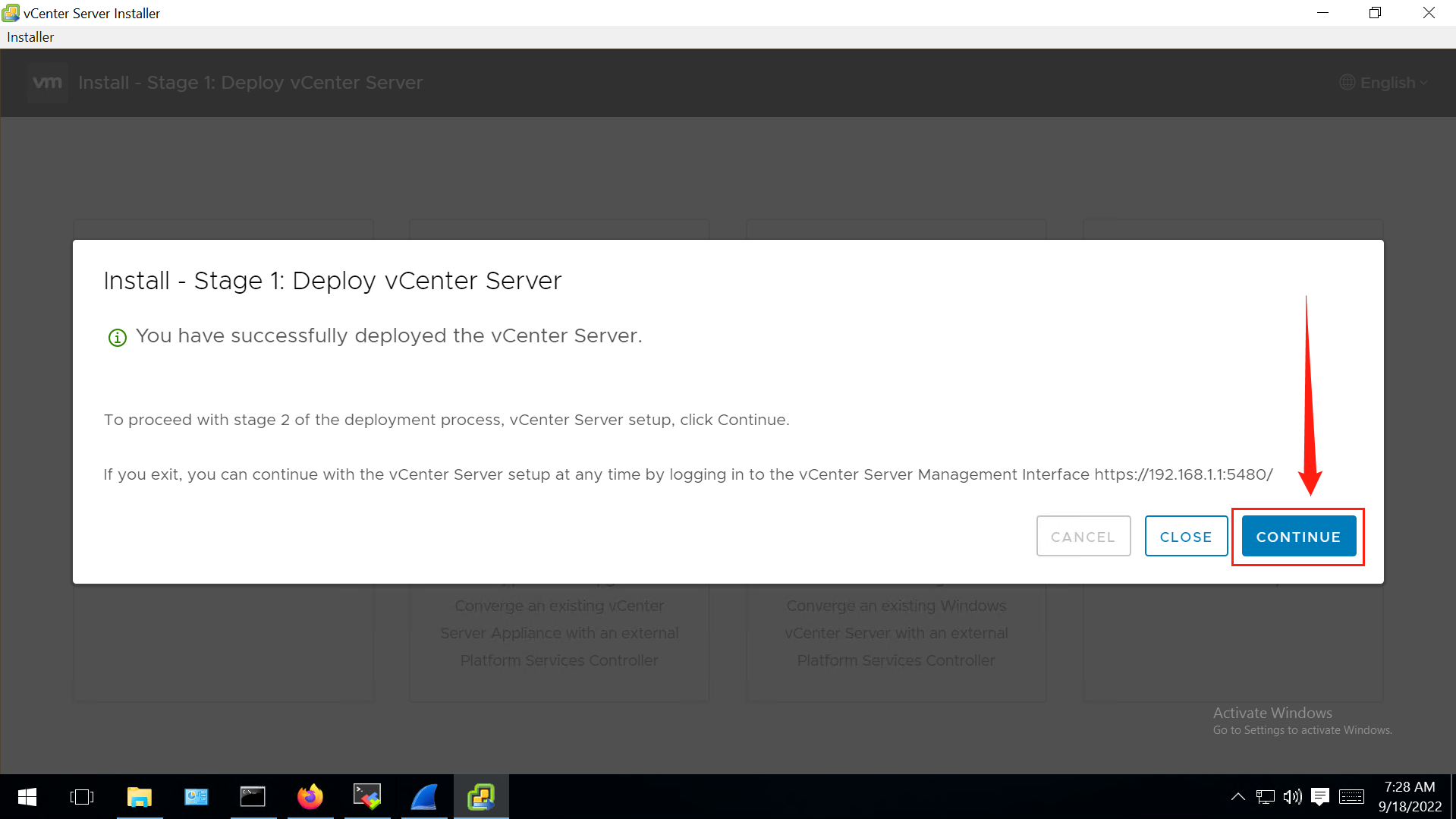Image resolution: width=1456 pixels, height=819 pixels.
Task: Show hidden system tray icons
Action: (x=1237, y=797)
